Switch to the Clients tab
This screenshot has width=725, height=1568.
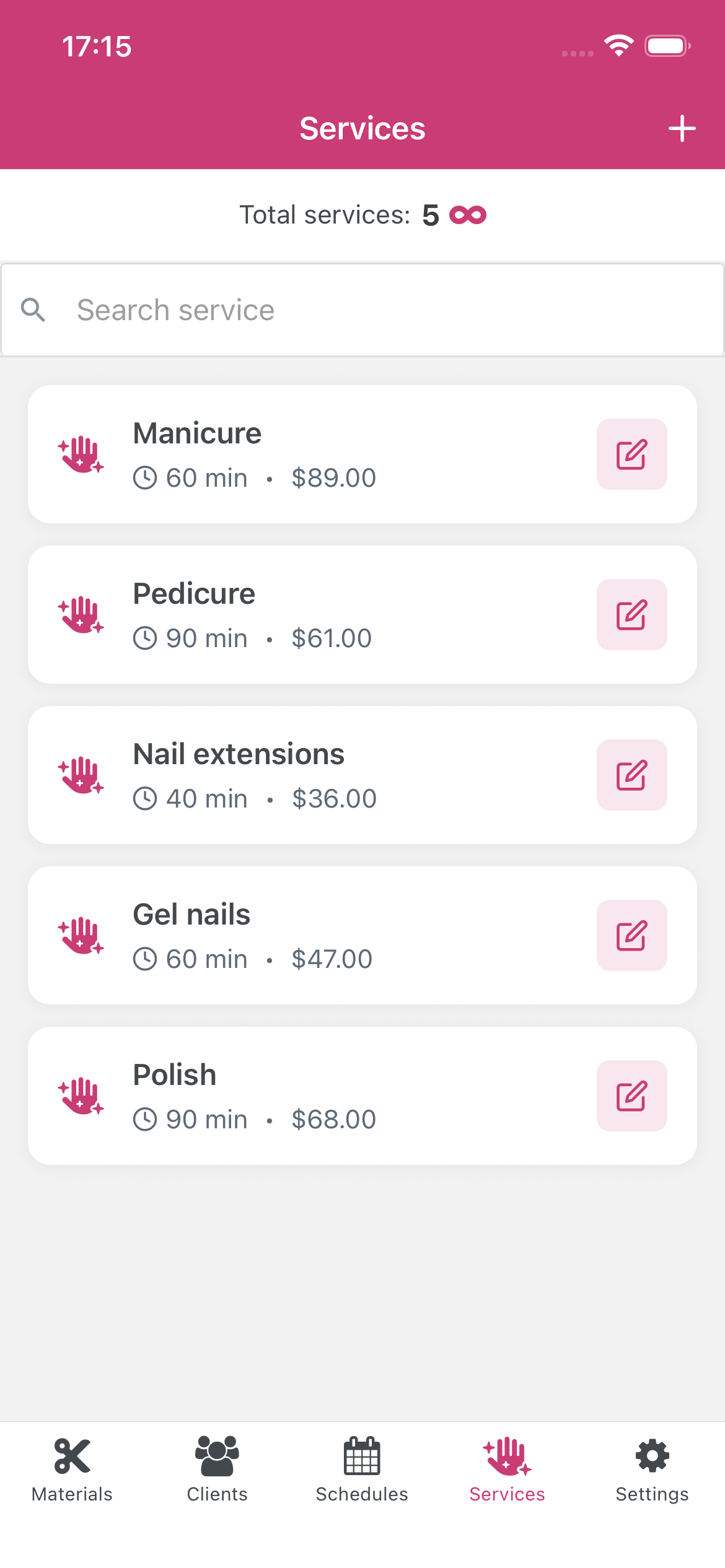tap(217, 1469)
